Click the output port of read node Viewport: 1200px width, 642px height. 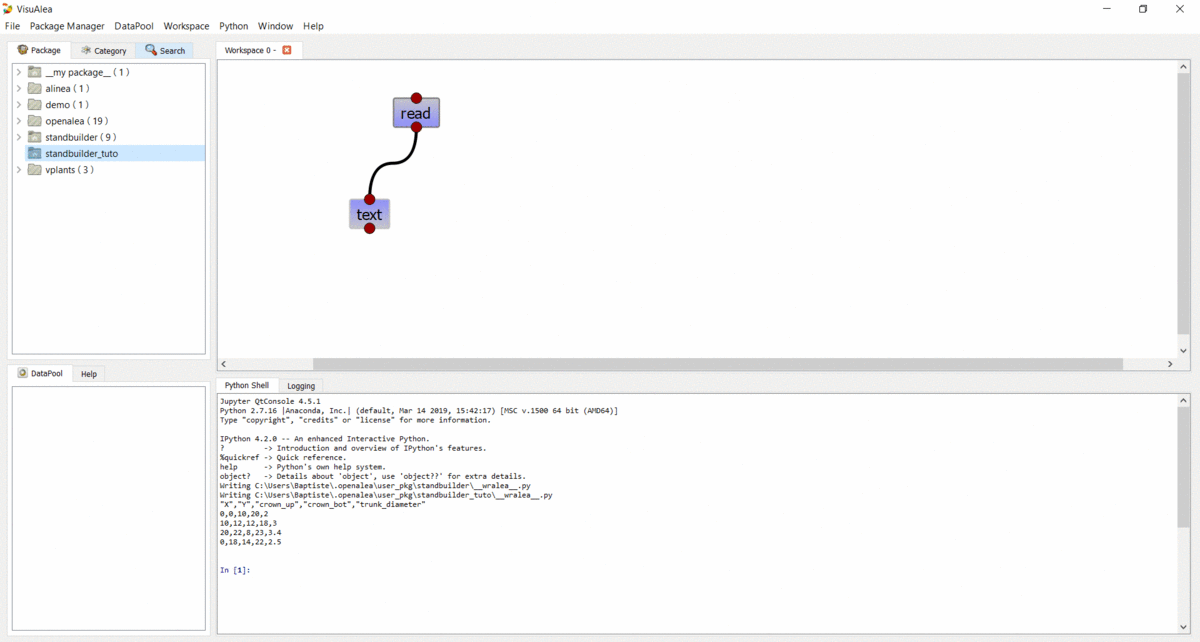[x=416, y=127]
